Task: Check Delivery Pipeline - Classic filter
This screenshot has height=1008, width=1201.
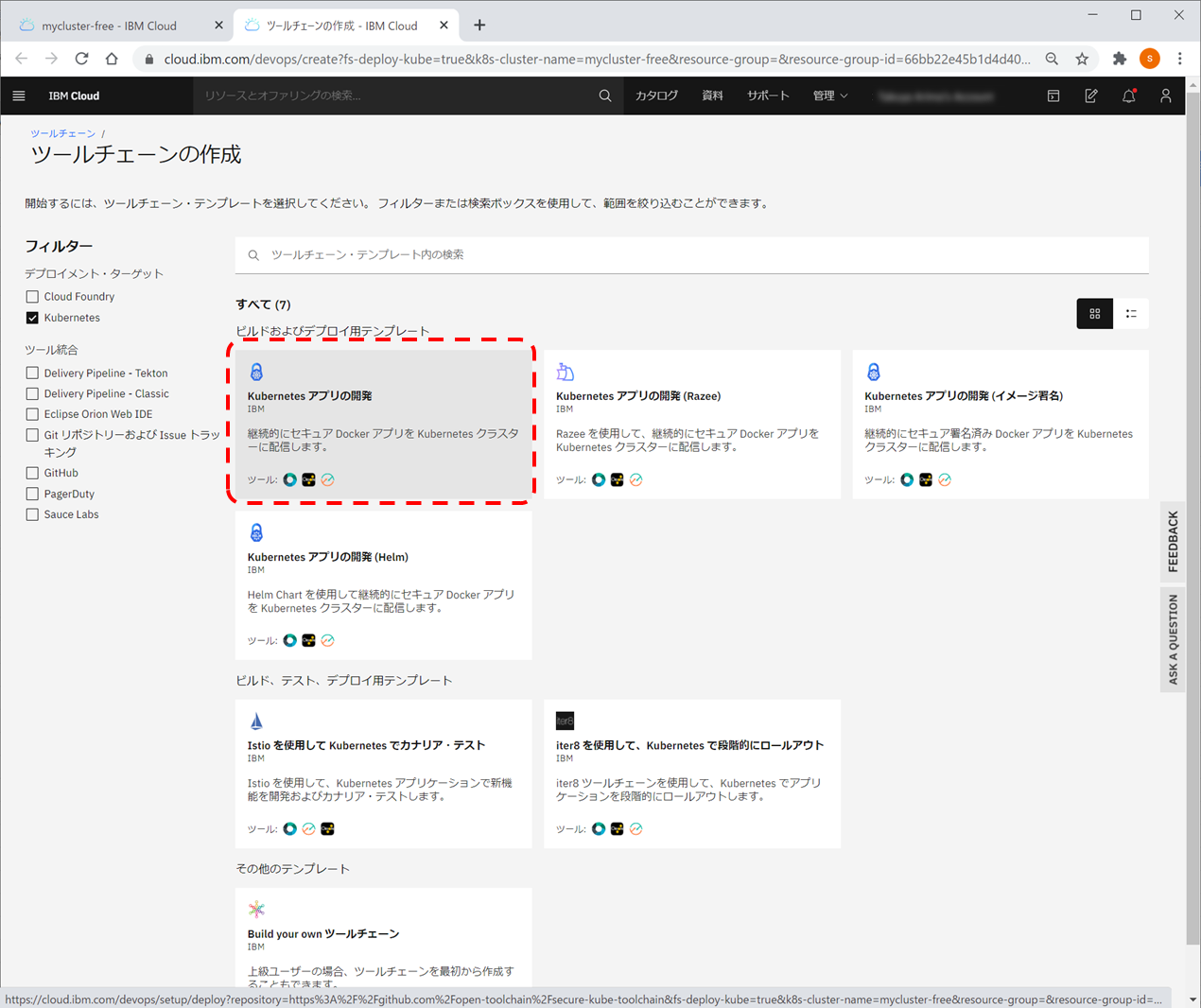Action: (x=32, y=394)
